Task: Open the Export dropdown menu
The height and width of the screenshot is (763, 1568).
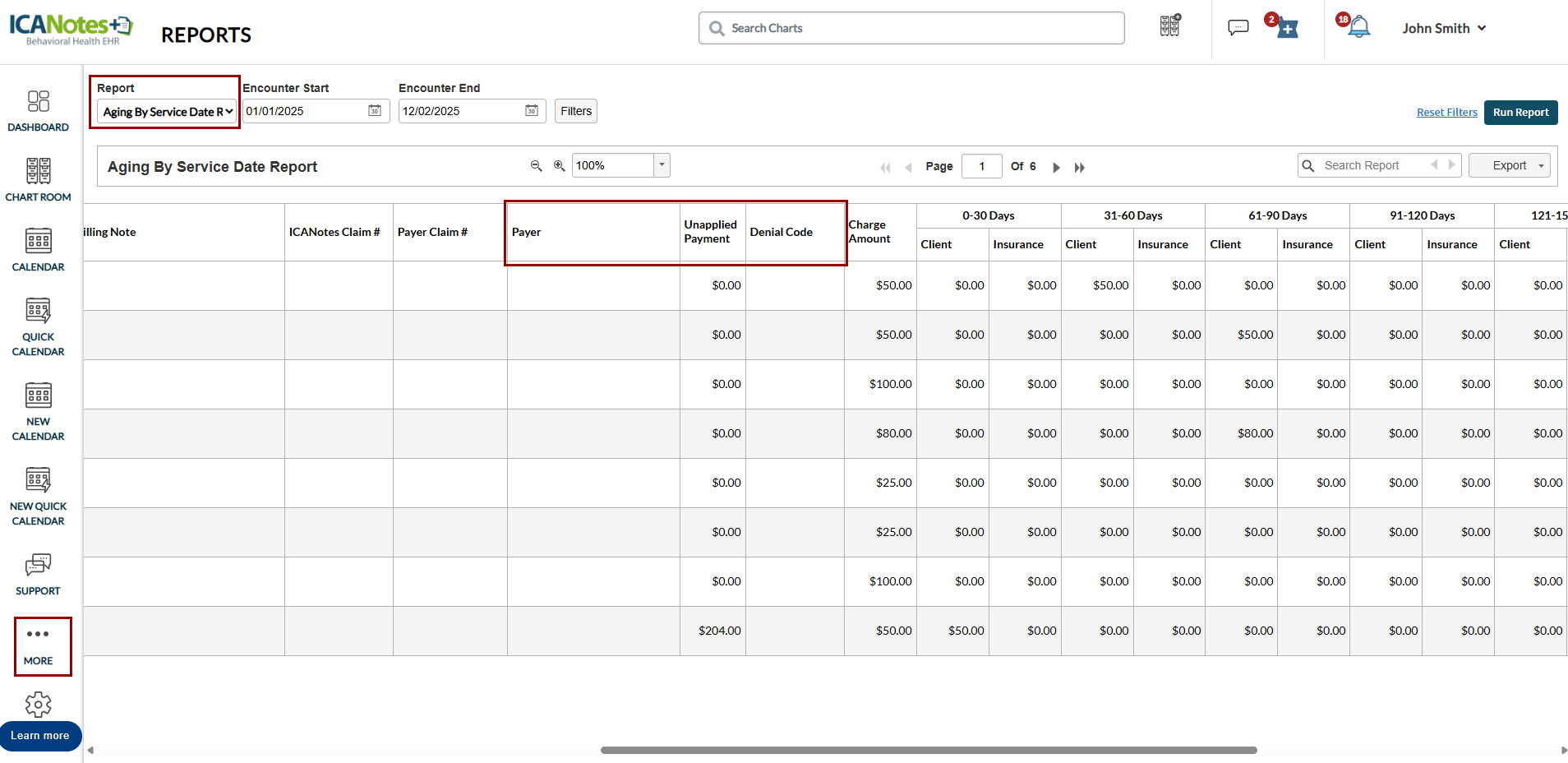Action: click(1509, 166)
